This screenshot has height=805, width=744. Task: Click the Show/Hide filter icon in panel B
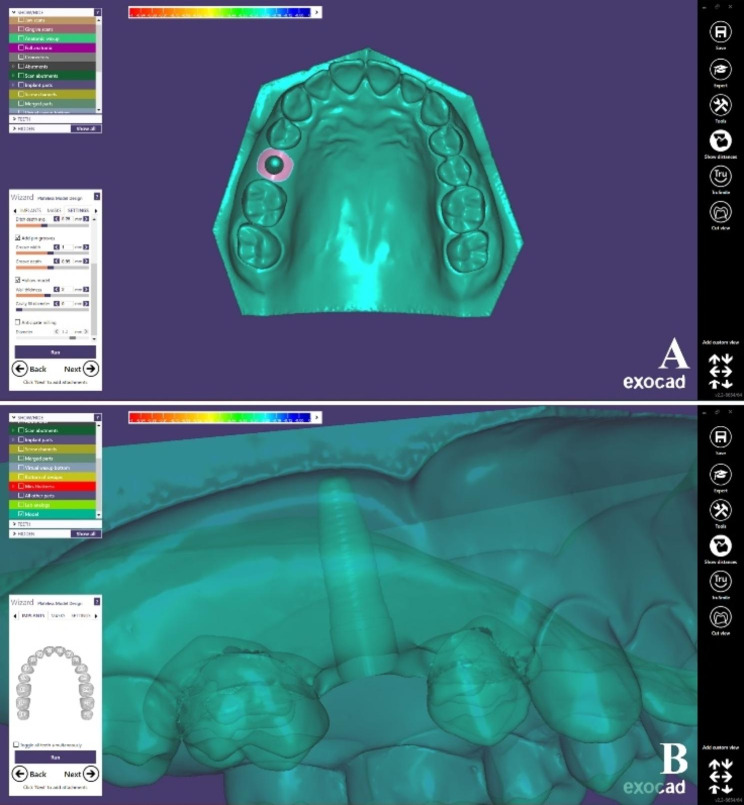[x=98, y=417]
